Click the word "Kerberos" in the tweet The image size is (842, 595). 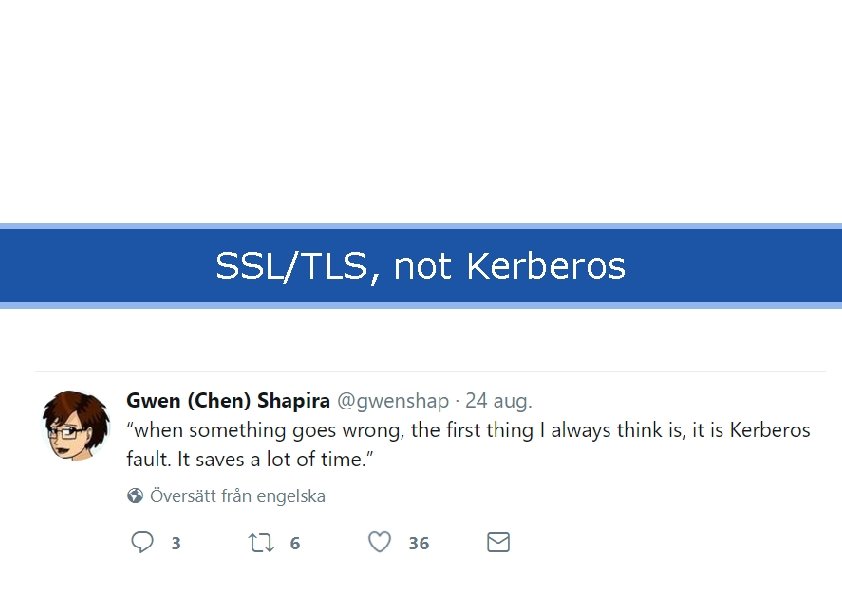[x=770, y=431]
